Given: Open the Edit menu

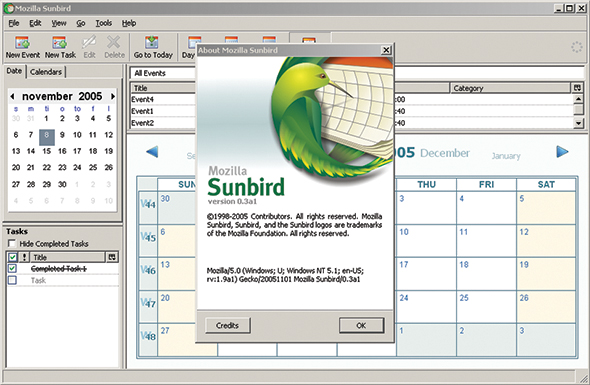Looking at the screenshot, I should 35,23.
